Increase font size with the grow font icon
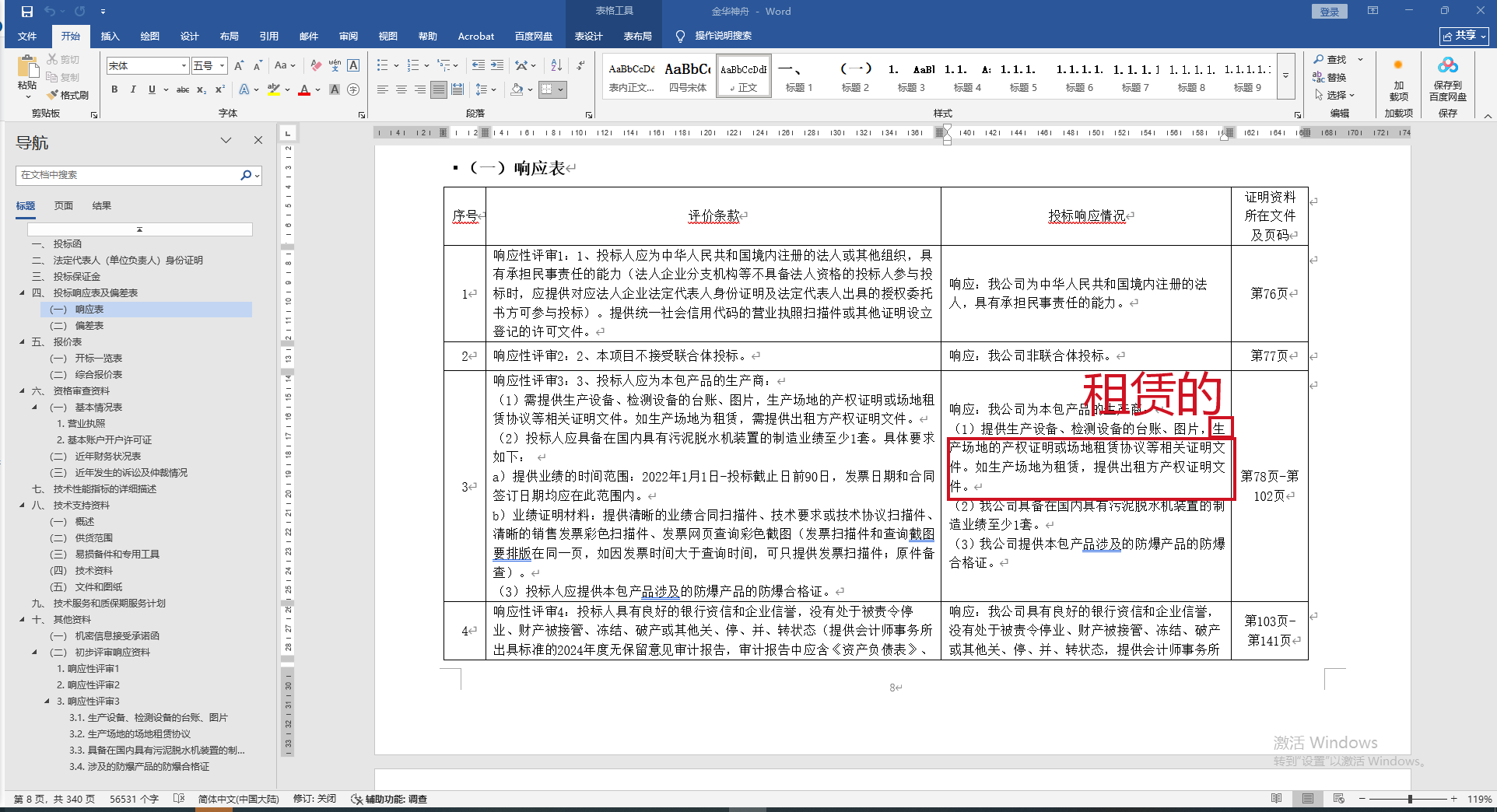Image resolution: width=1497 pixels, height=812 pixels. pyautogui.click(x=239, y=66)
